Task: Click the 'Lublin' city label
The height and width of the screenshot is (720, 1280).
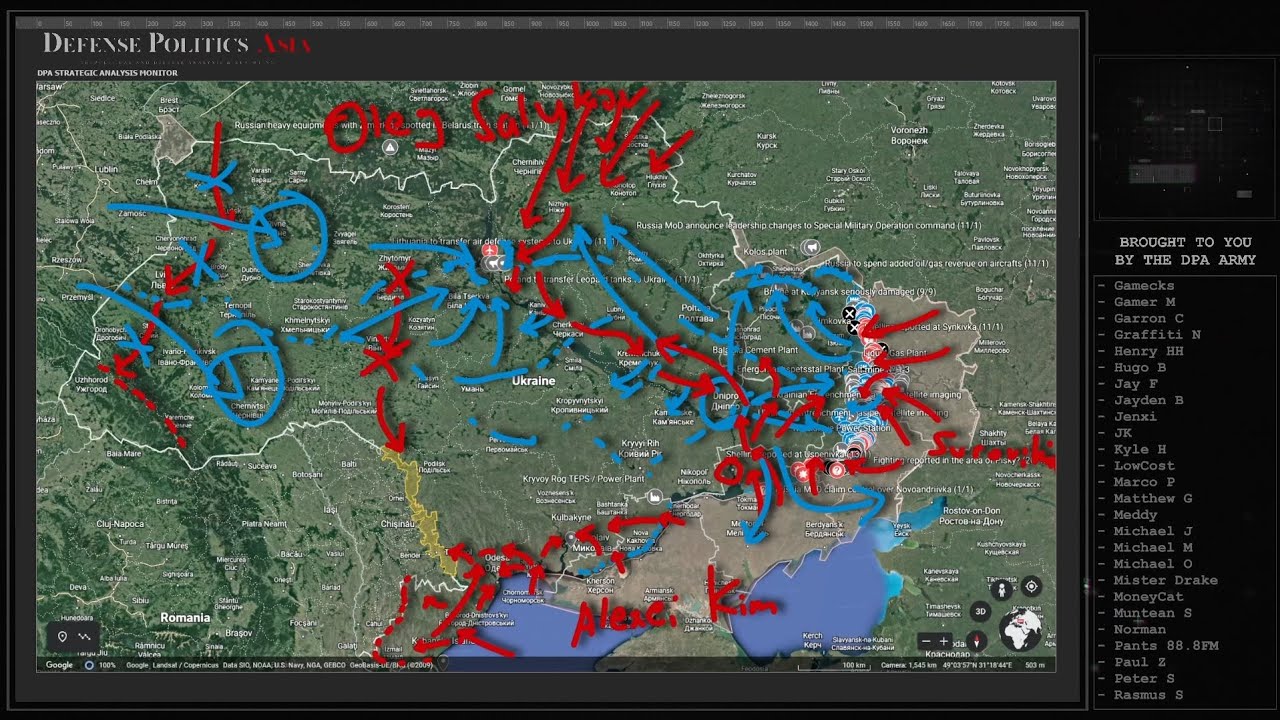Action: coord(104,170)
